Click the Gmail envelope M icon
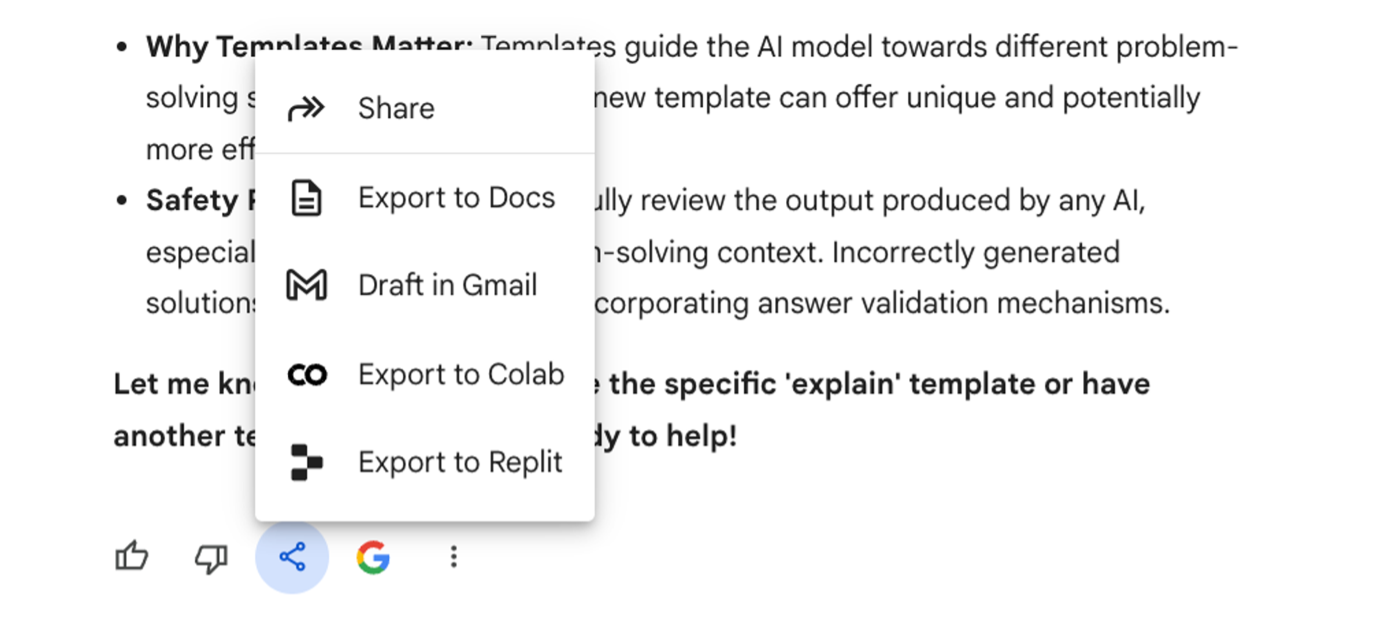Viewport: 1384px width, 635px height. click(306, 285)
